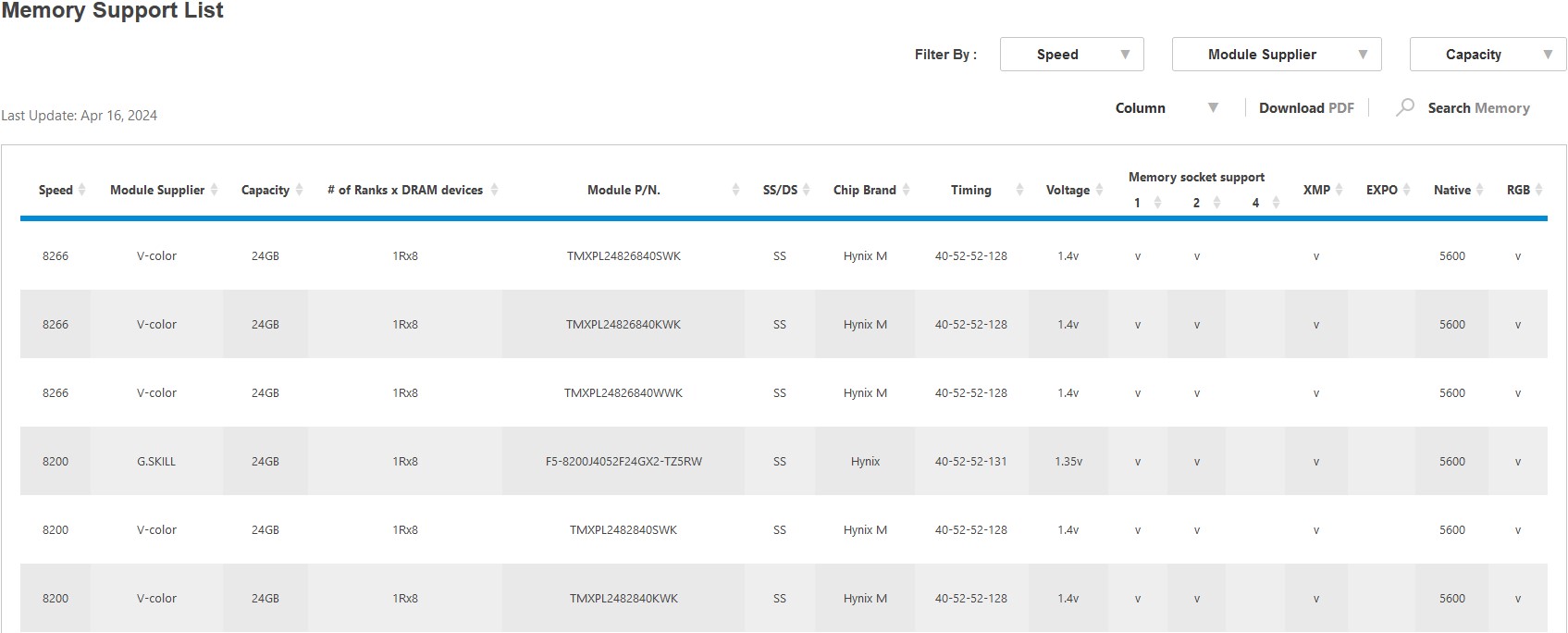Sort by SS/DS column header
The image size is (1568, 633).
click(780, 190)
